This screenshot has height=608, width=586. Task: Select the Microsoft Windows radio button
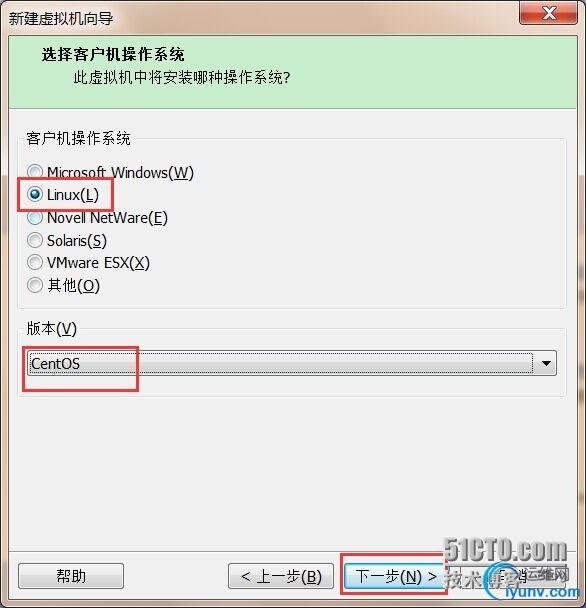pyautogui.click(x=35, y=171)
